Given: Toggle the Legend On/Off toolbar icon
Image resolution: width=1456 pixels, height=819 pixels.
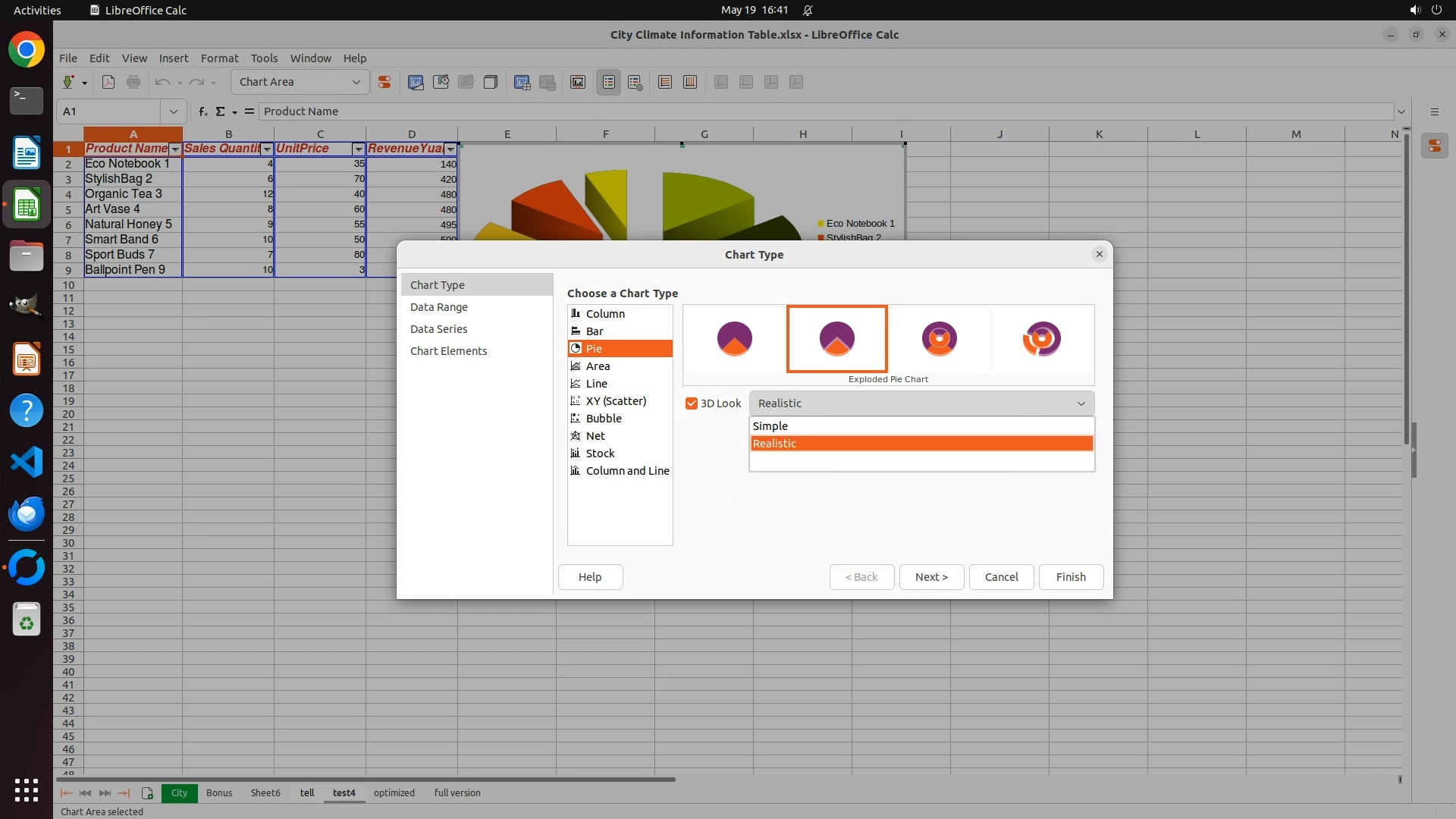Looking at the screenshot, I should click(609, 82).
